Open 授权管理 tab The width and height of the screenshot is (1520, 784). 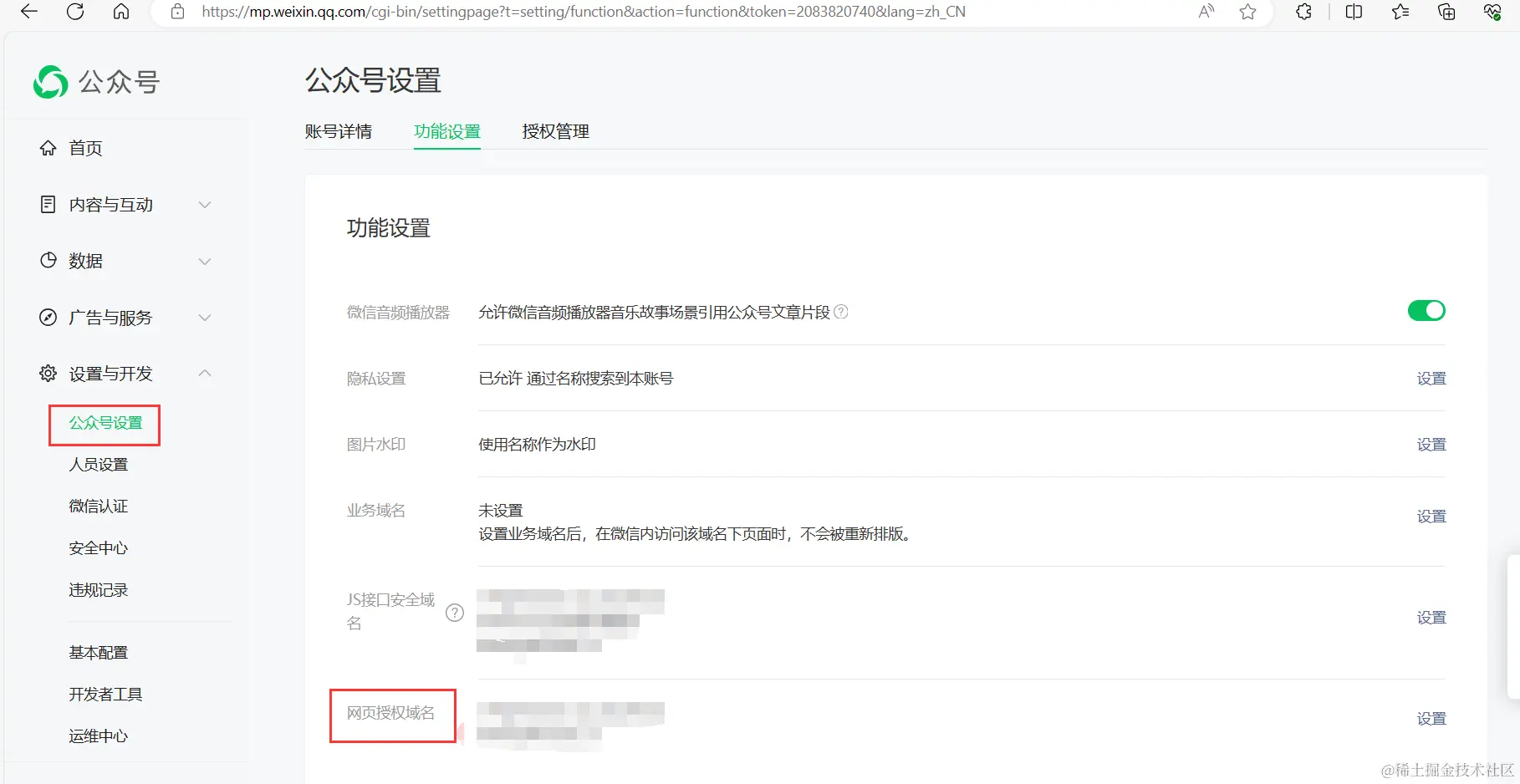[x=556, y=131]
